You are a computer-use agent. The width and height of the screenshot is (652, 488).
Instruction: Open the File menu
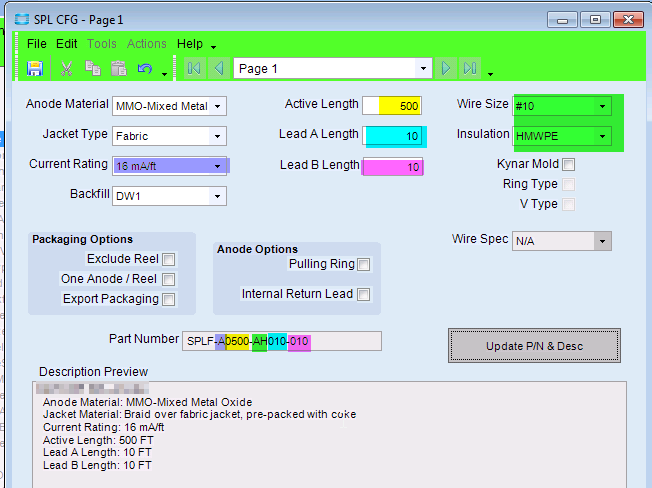pos(37,44)
